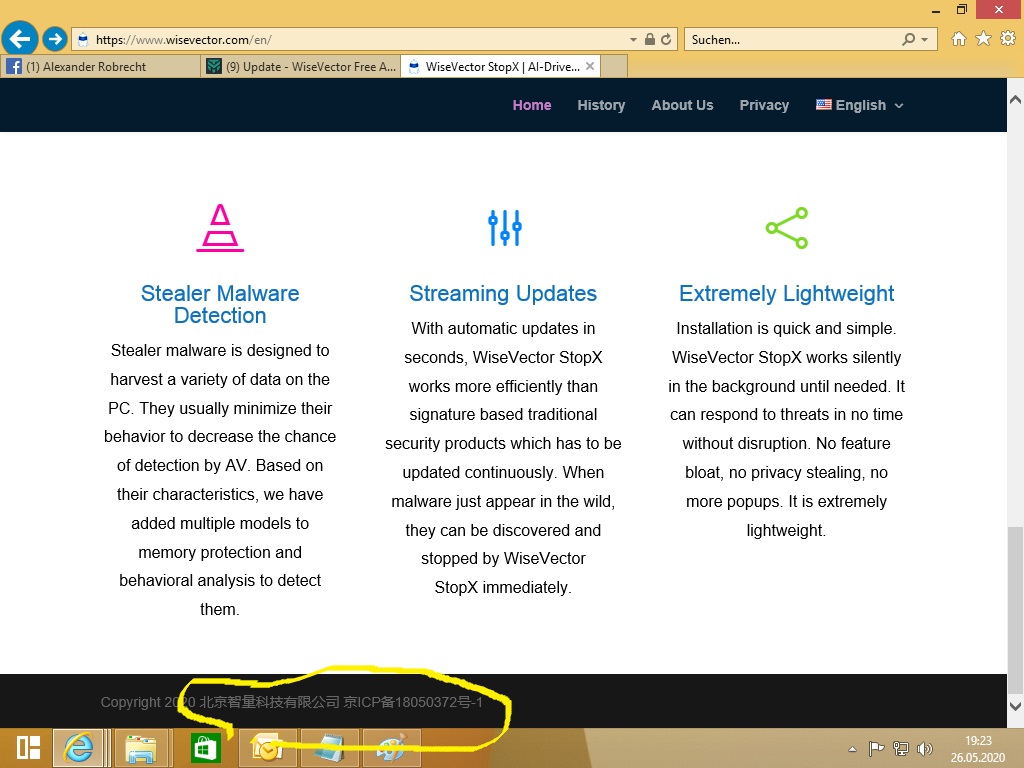Click the padlock security icon
This screenshot has height=768, width=1024.
pyautogui.click(x=650, y=39)
